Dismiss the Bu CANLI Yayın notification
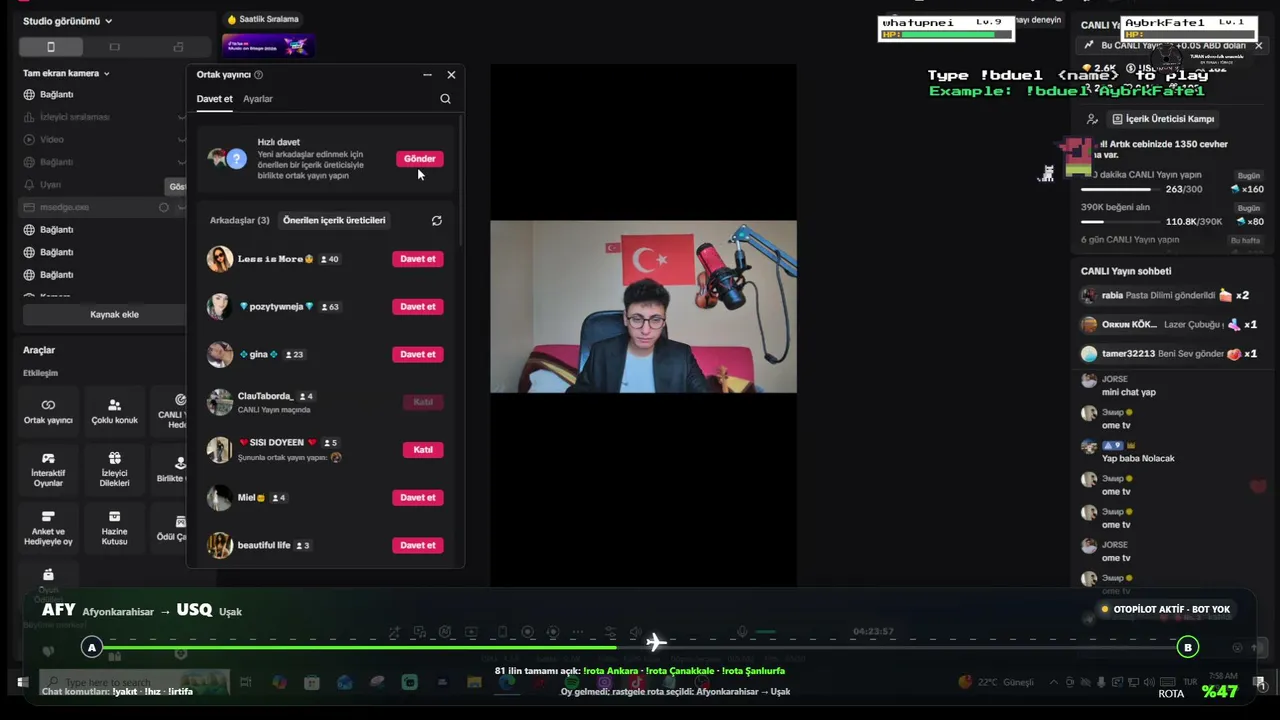The height and width of the screenshot is (720, 1280). (x=1258, y=46)
